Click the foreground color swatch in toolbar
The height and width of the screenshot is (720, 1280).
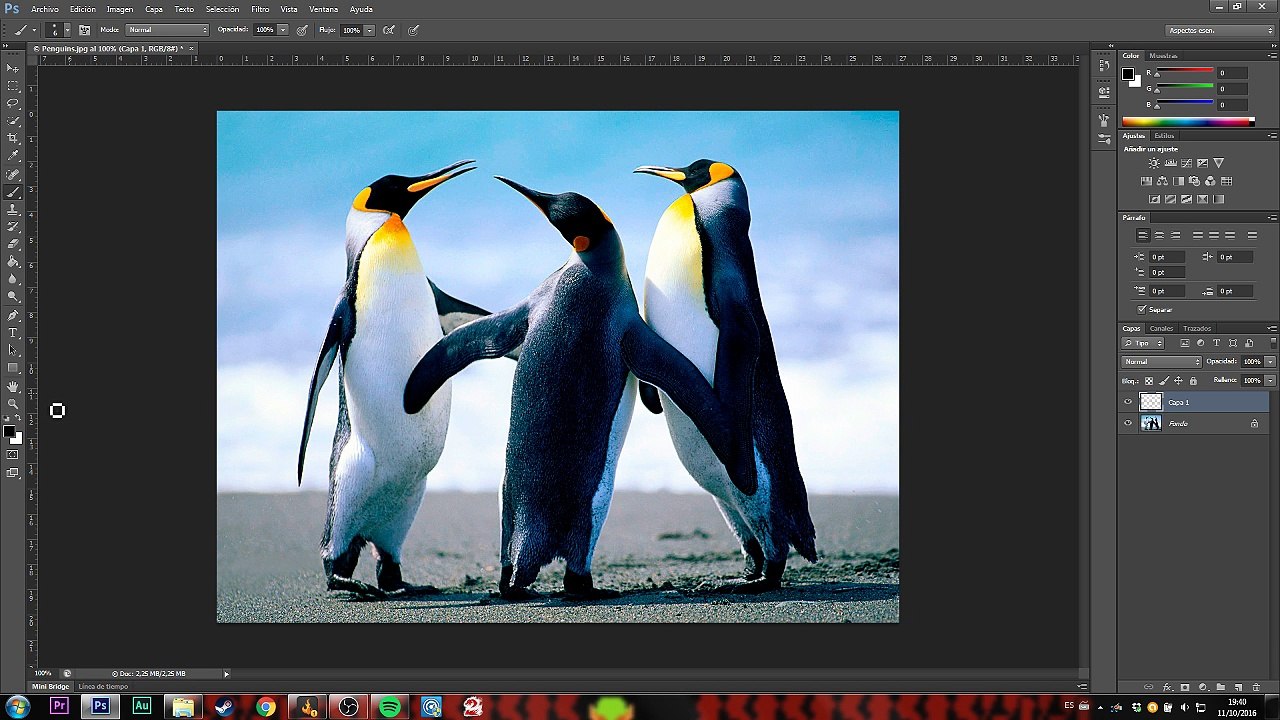point(8,432)
